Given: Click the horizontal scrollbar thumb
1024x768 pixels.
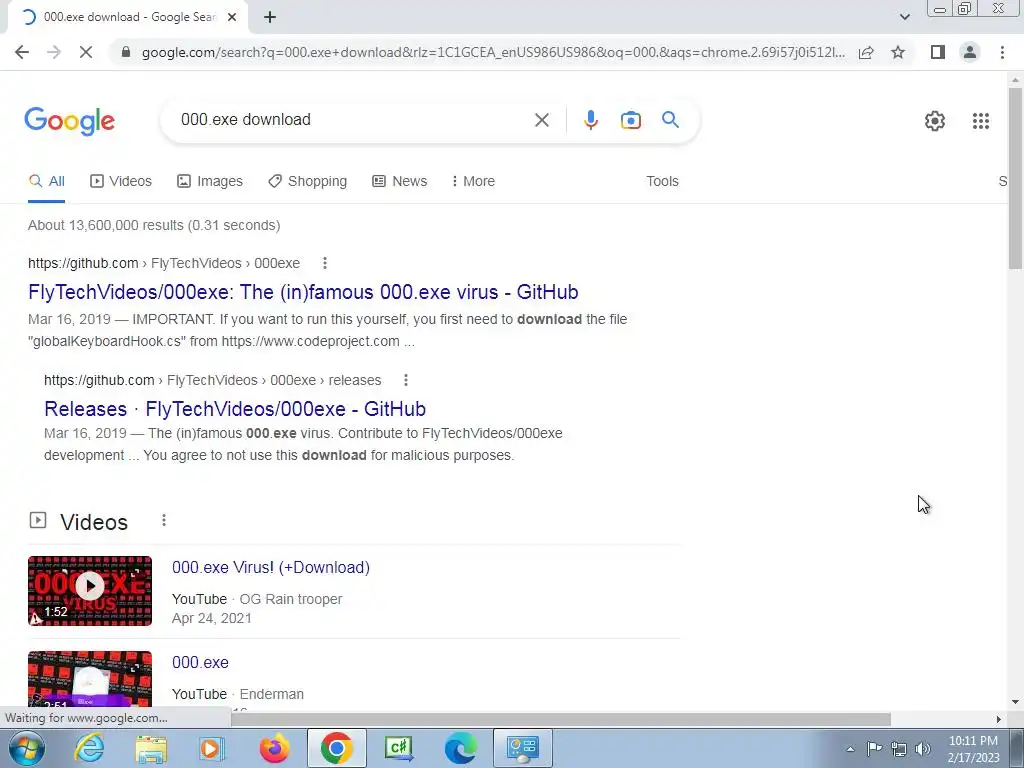Looking at the screenshot, I should [x=562, y=719].
